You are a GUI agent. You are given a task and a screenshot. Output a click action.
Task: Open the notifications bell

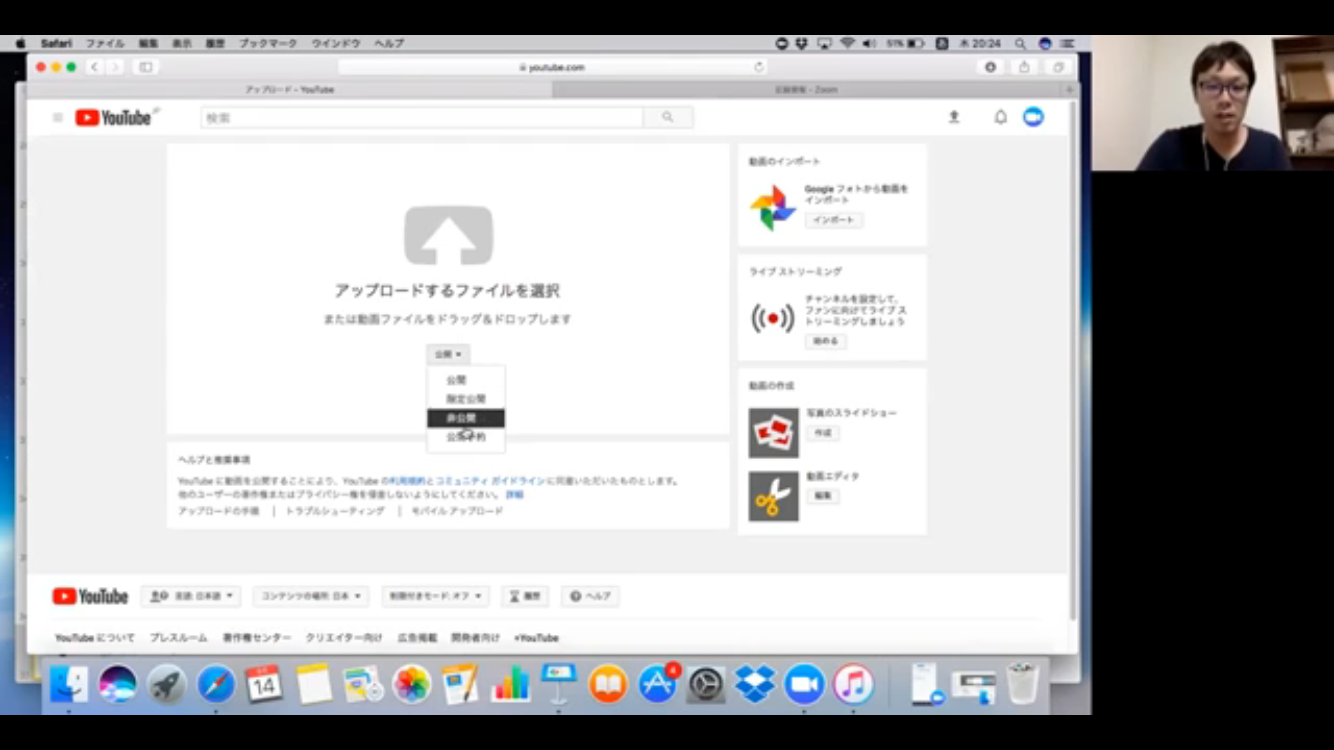pos(1000,117)
